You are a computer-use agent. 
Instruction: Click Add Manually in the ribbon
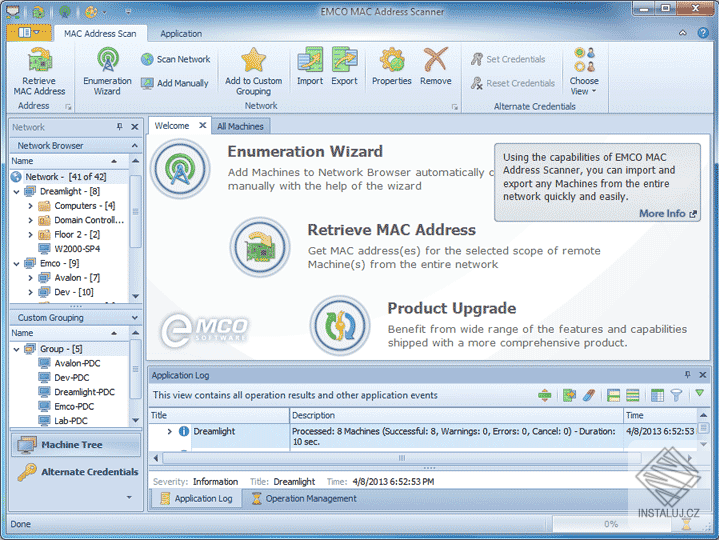point(175,83)
